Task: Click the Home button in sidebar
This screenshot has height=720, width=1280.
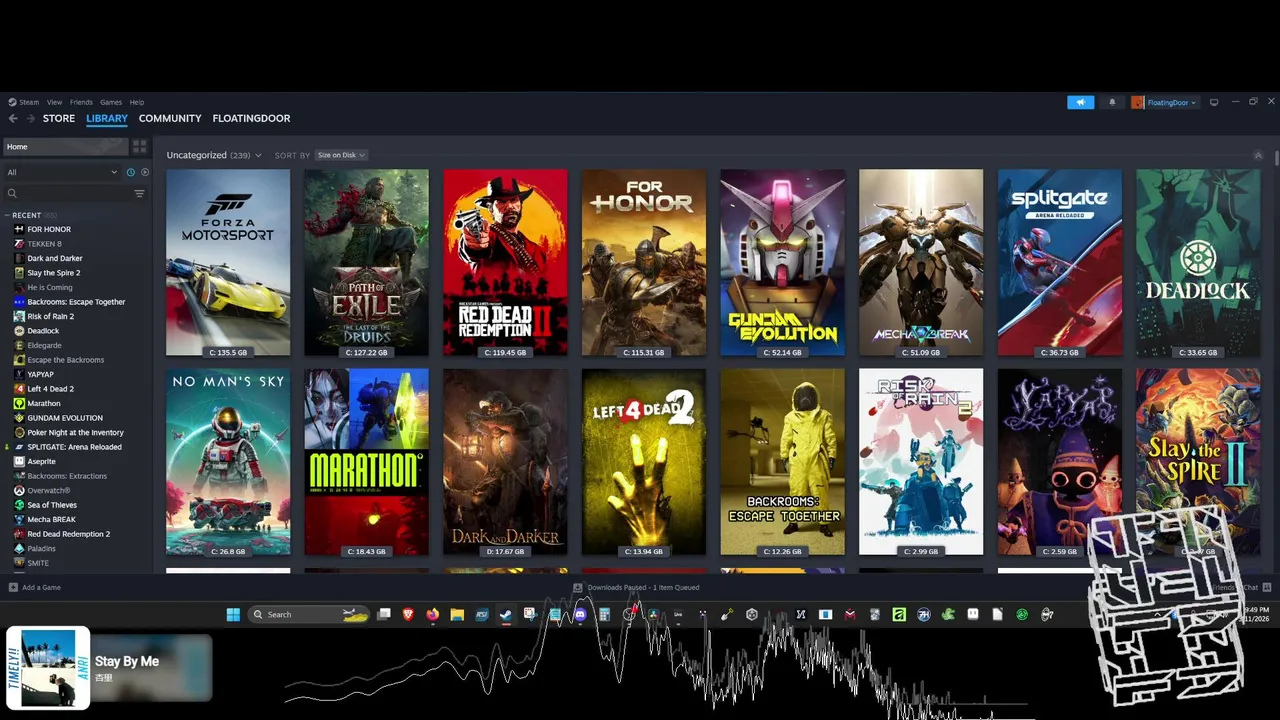Action: click(64, 146)
